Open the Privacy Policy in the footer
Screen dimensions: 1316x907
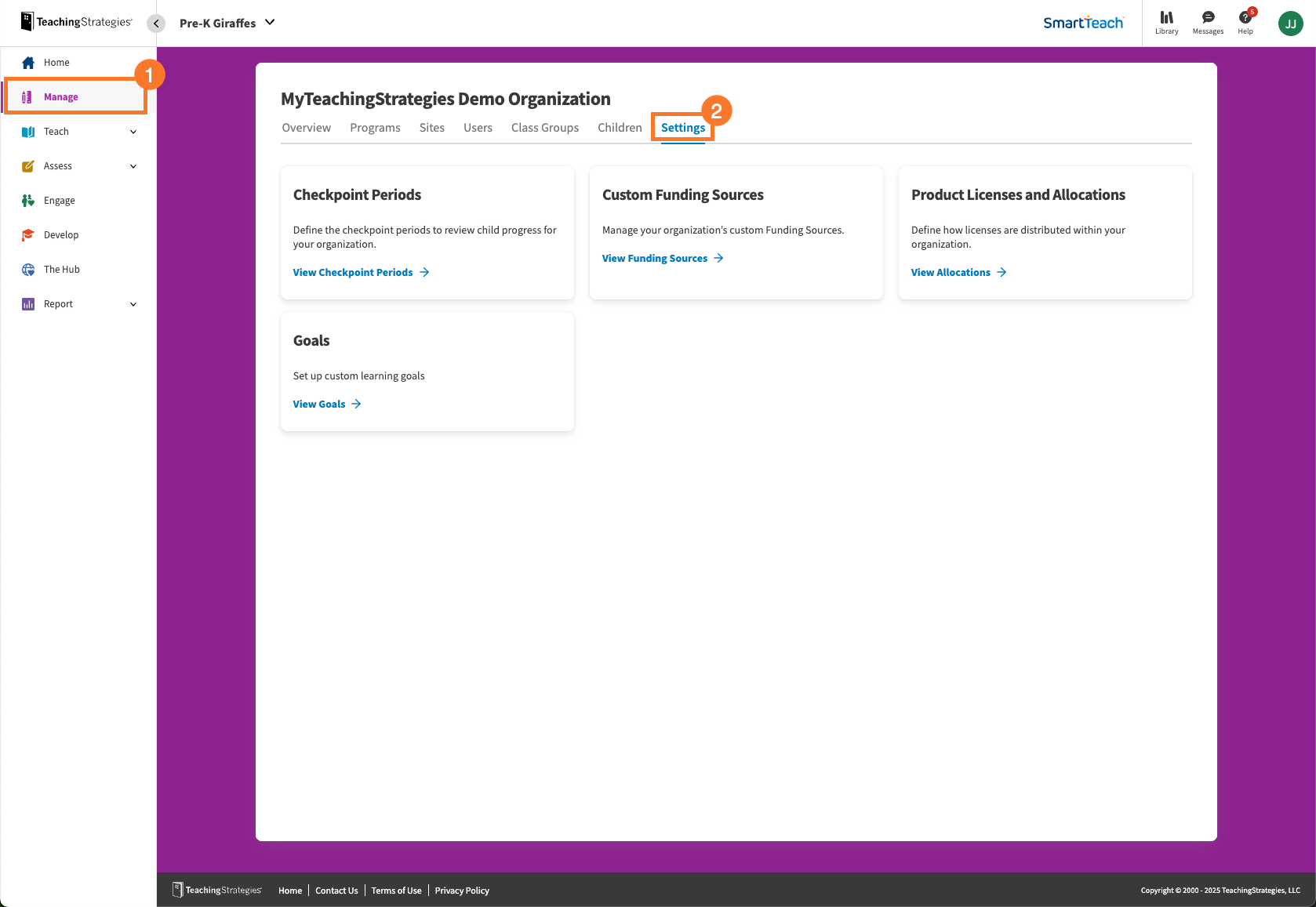tap(462, 891)
